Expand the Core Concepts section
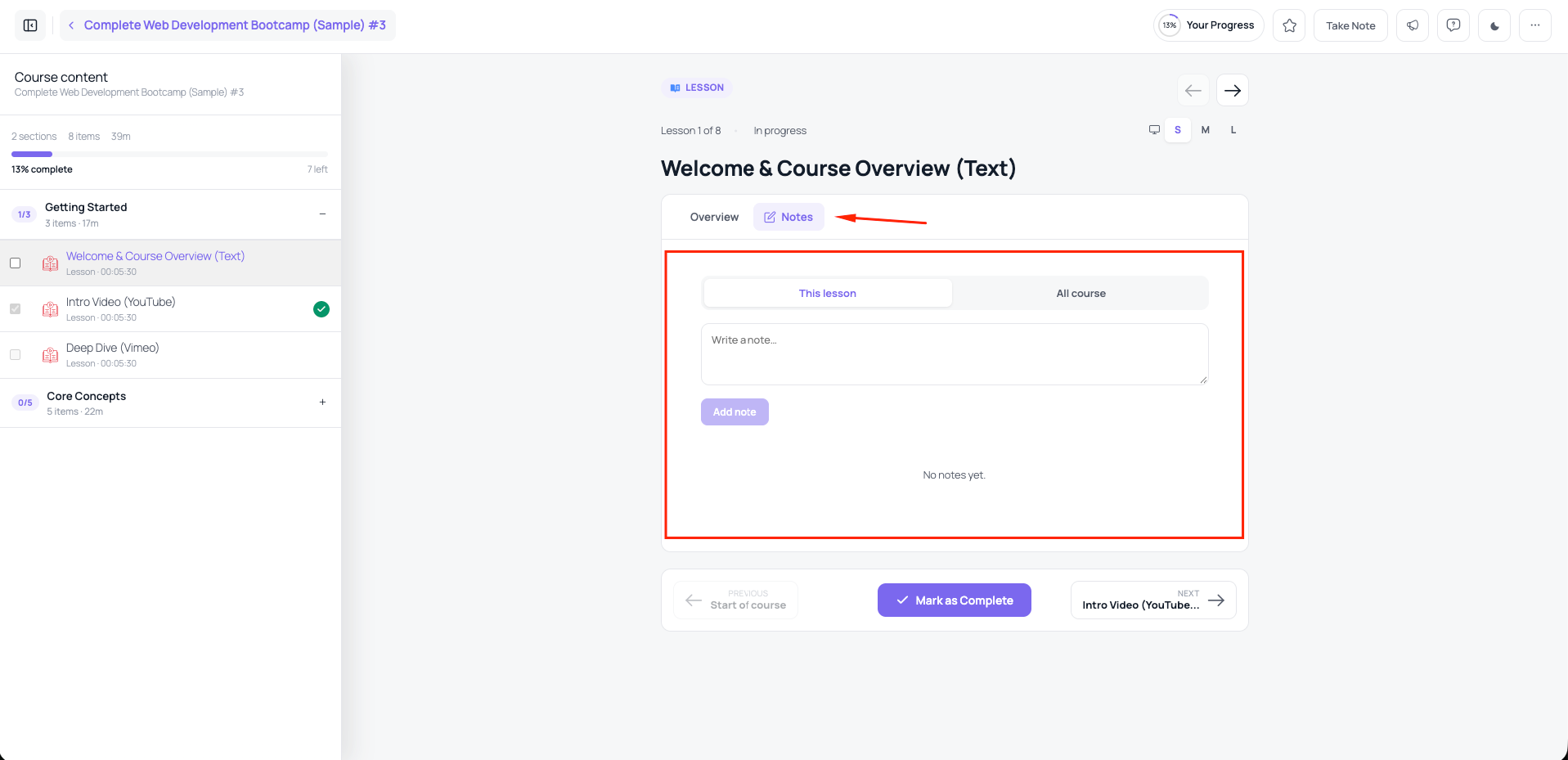 coord(322,402)
